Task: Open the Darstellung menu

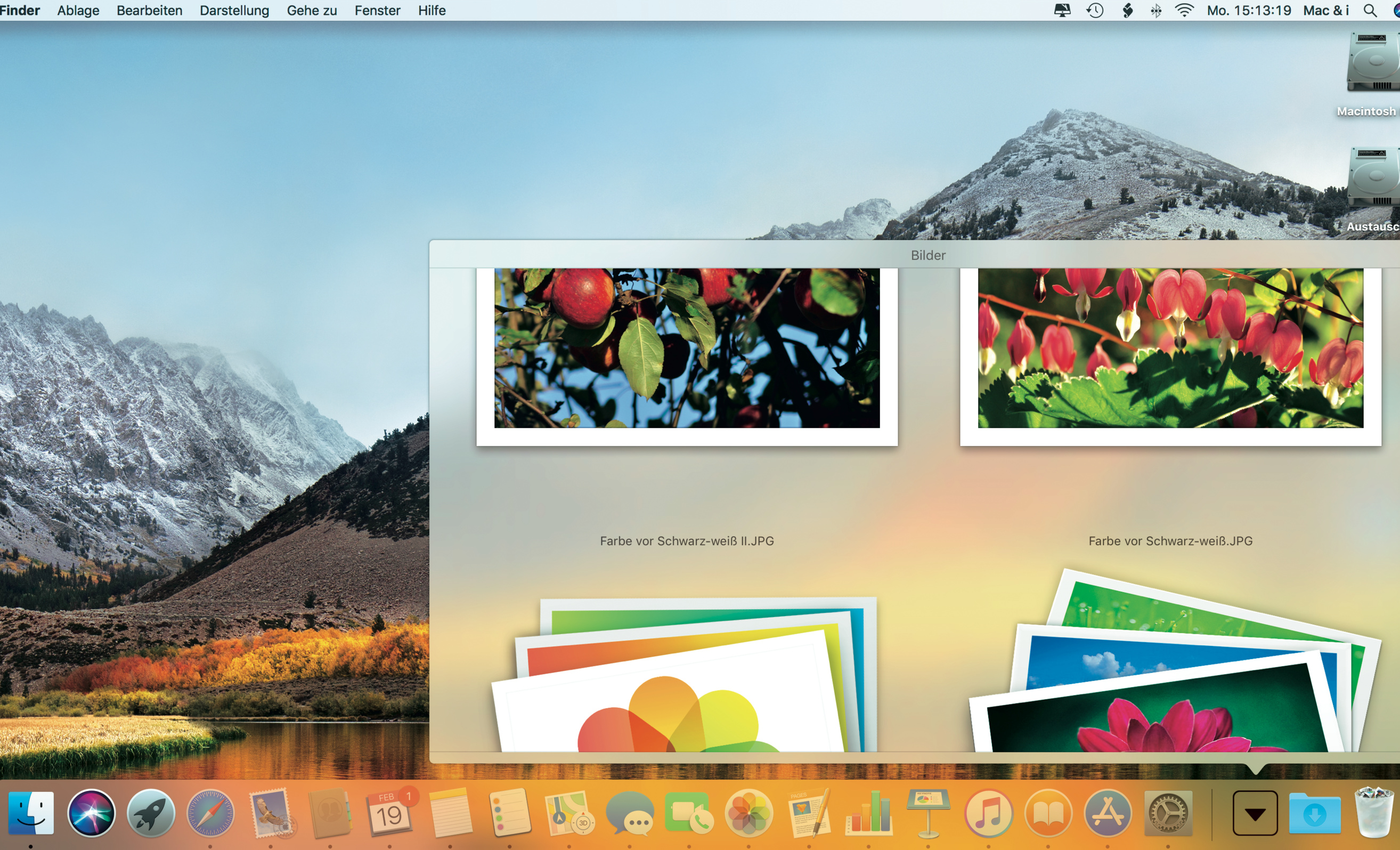Action: pos(234,10)
